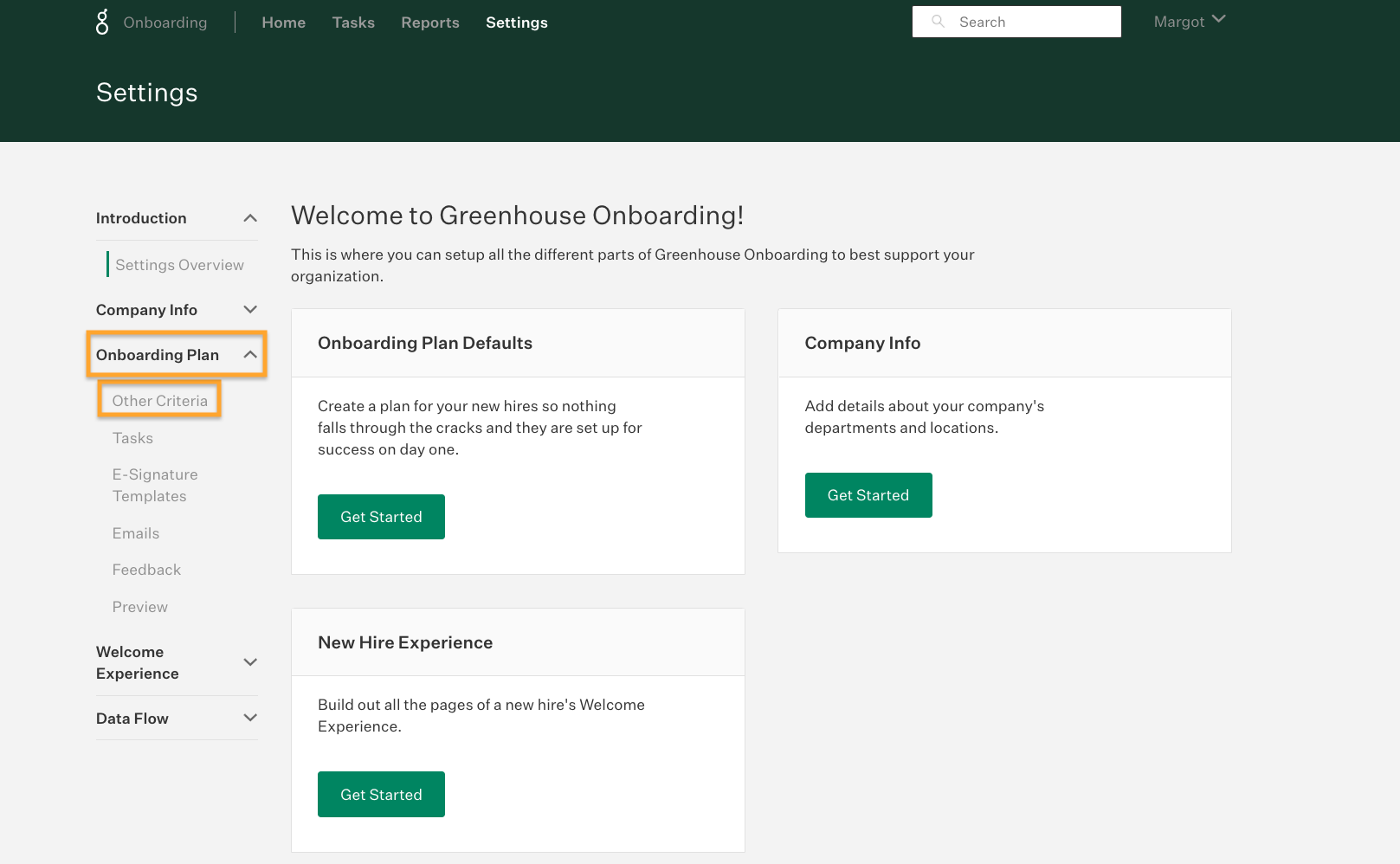Click the Settings page title
Viewport: 1400px width, 864px height.
pyautogui.click(x=147, y=93)
